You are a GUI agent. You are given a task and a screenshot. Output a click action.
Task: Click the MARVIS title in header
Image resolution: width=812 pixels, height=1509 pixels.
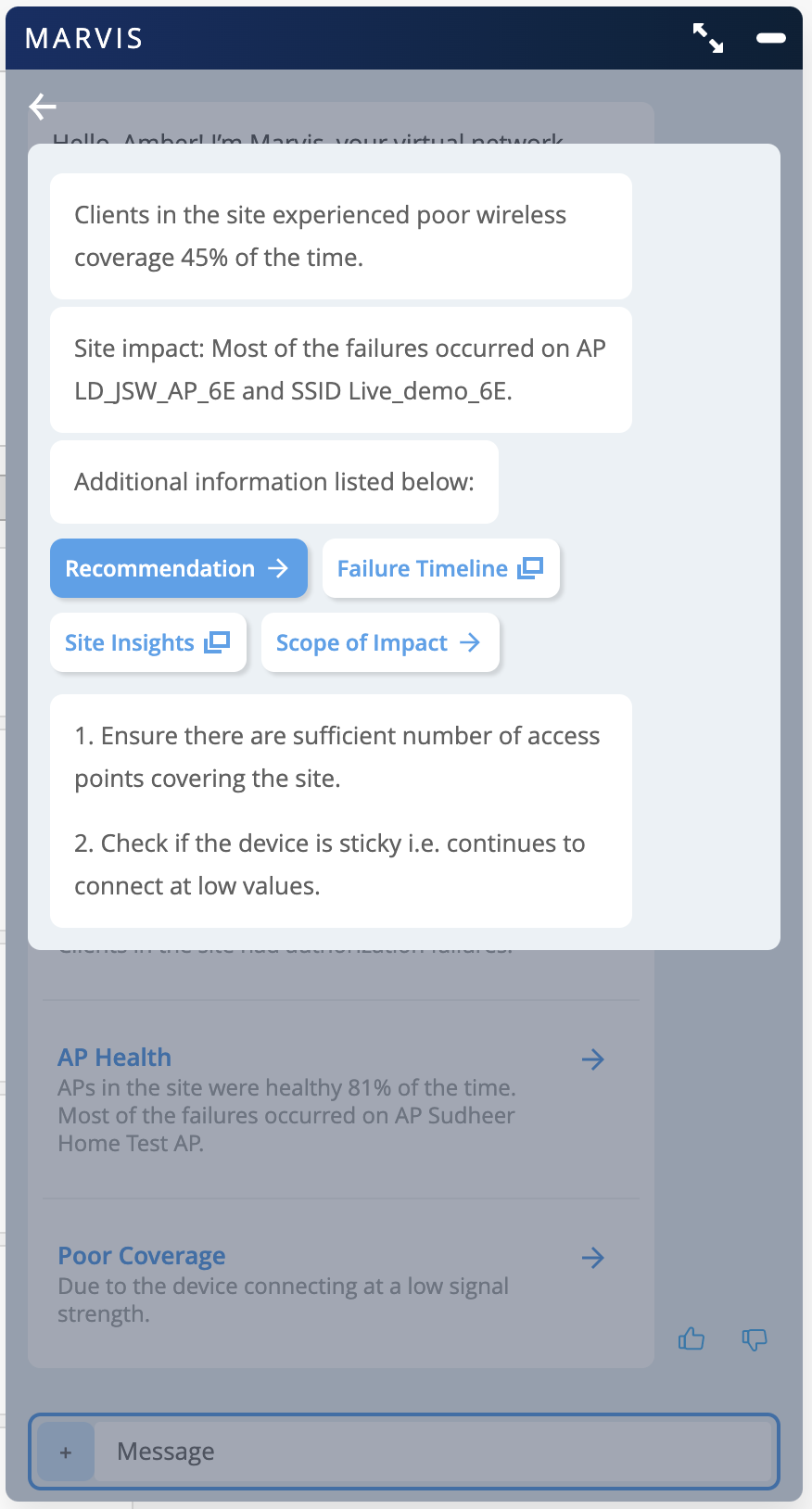84,39
